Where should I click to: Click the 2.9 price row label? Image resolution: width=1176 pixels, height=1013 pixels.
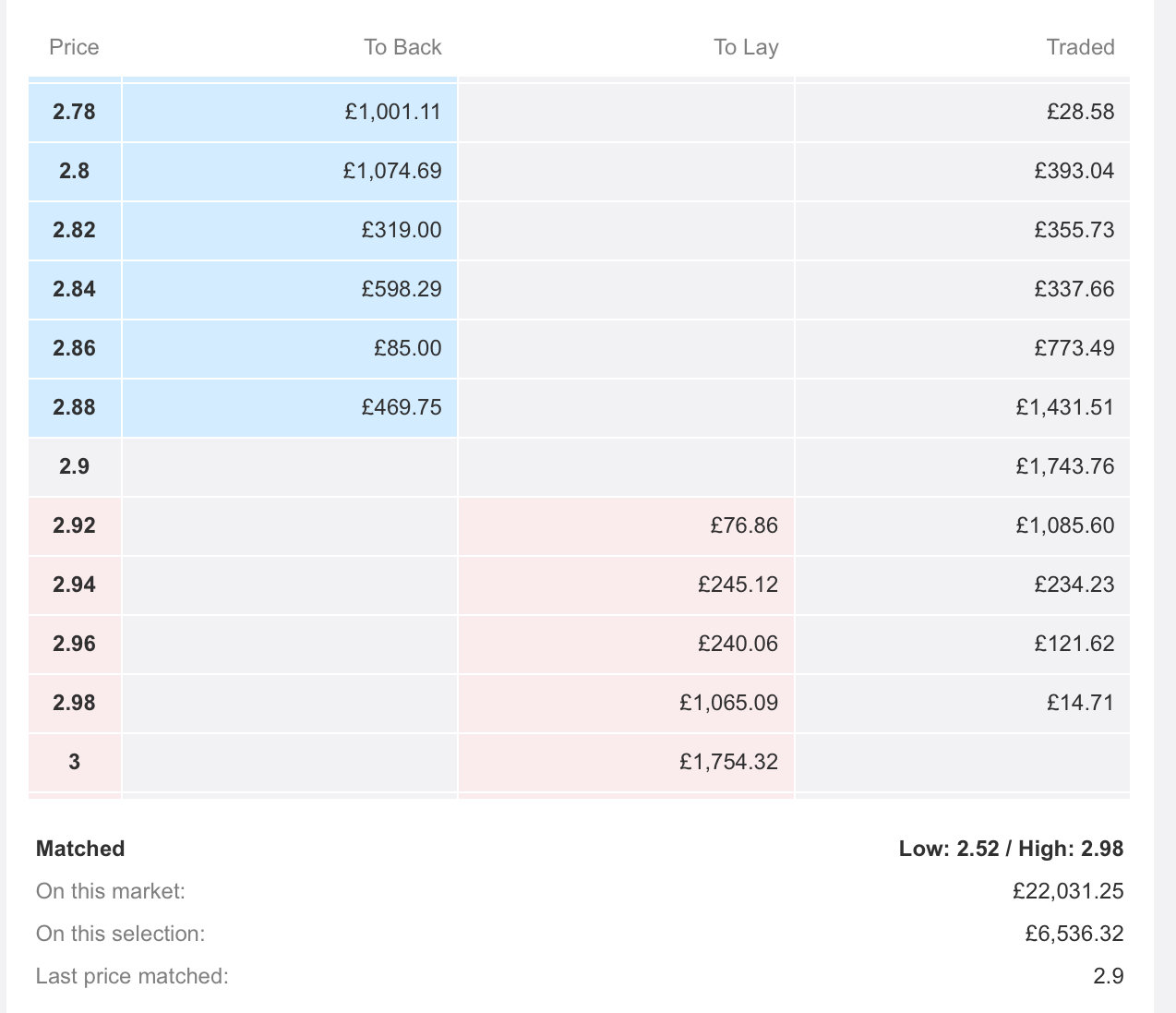click(x=74, y=466)
